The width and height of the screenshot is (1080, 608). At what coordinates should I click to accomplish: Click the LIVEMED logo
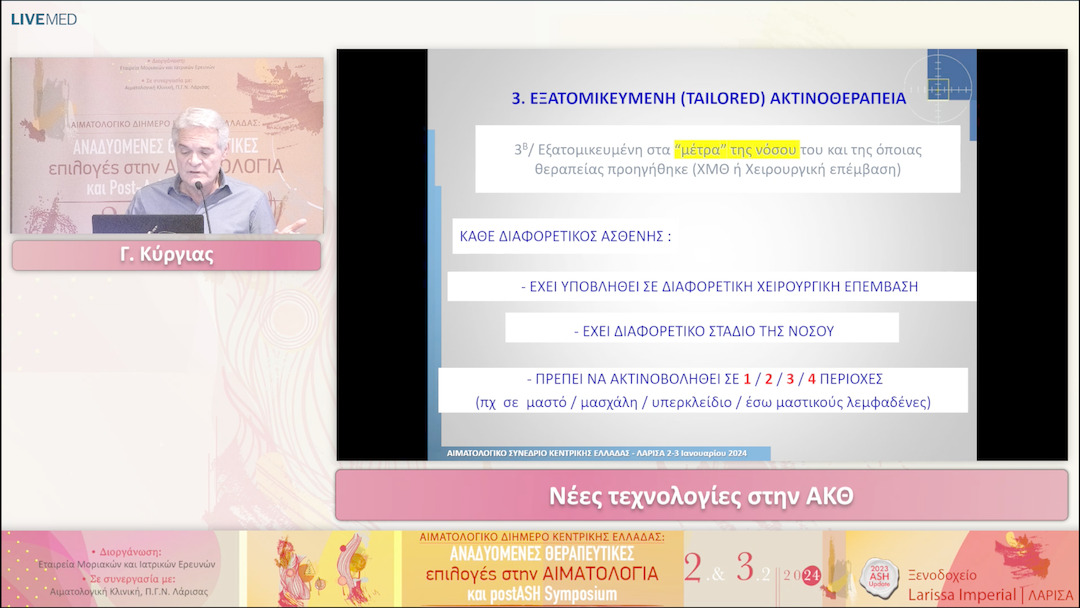click(42, 17)
